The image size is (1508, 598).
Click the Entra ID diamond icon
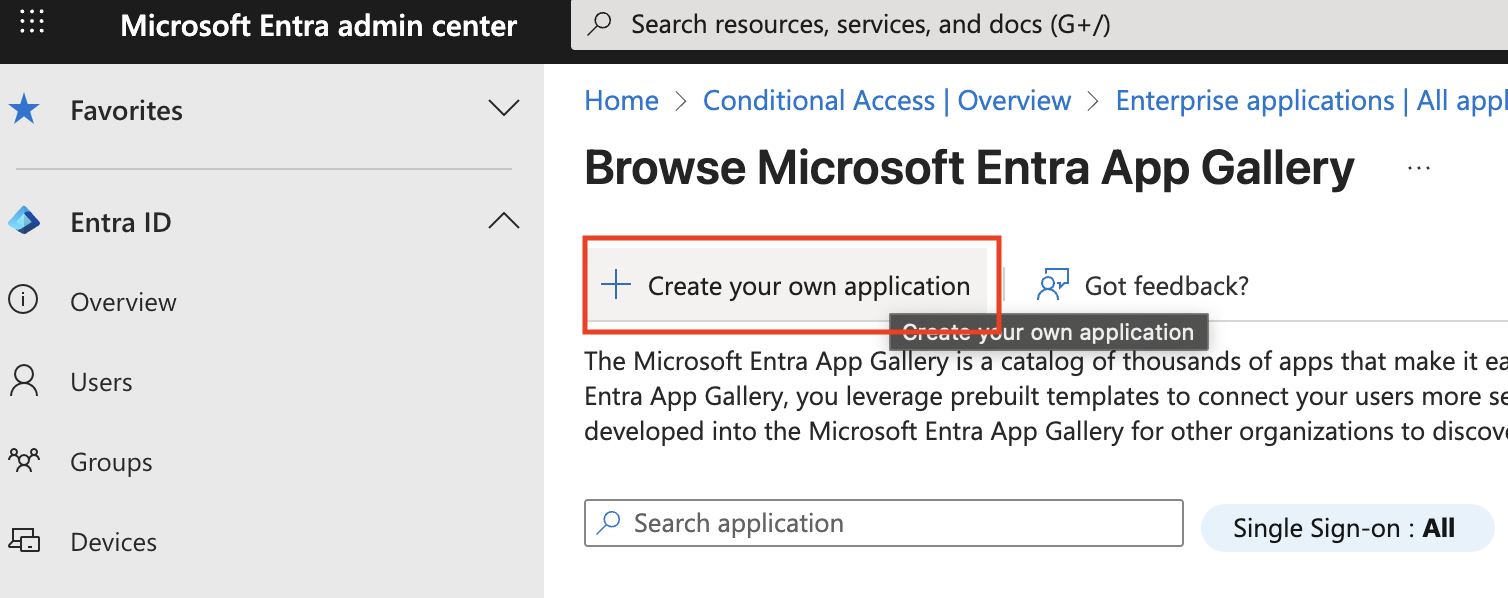(x=24, y=221)
